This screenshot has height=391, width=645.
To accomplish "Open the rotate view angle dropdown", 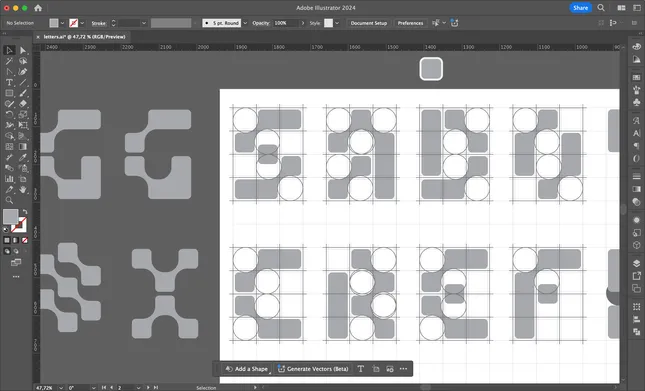I will pos(93,387).
